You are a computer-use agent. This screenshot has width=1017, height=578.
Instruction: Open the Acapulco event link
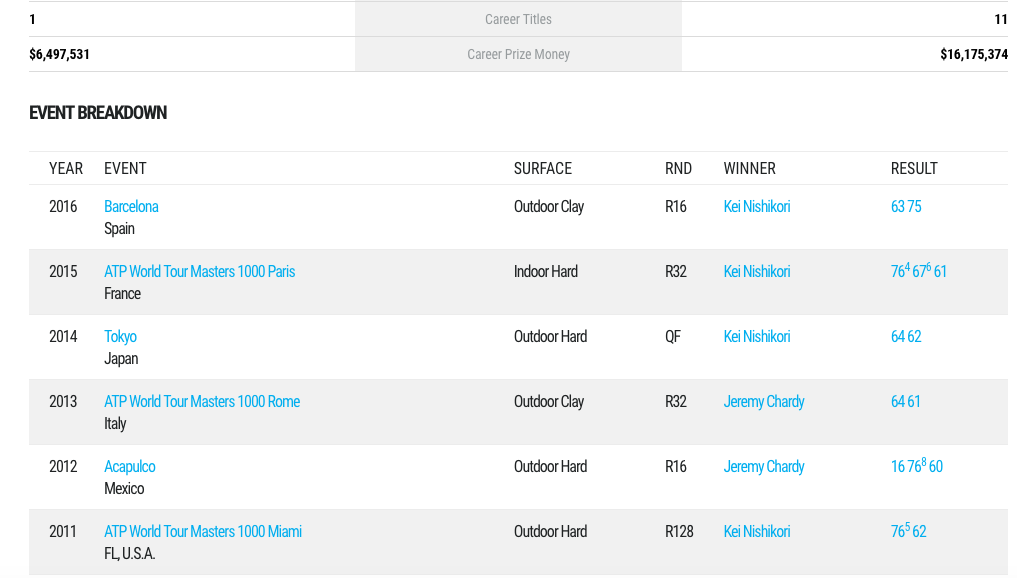tap(130, 466)
